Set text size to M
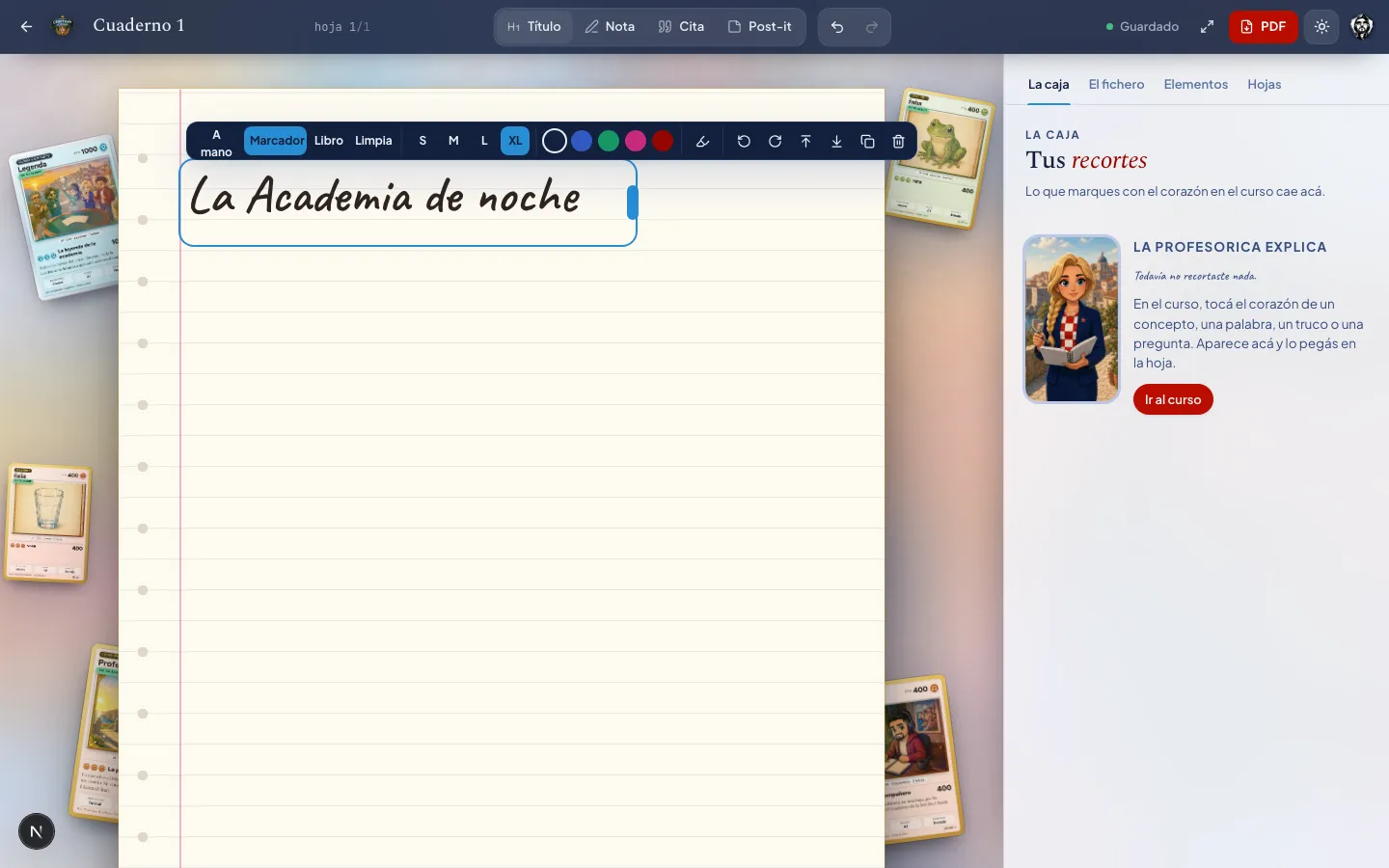 453,141
